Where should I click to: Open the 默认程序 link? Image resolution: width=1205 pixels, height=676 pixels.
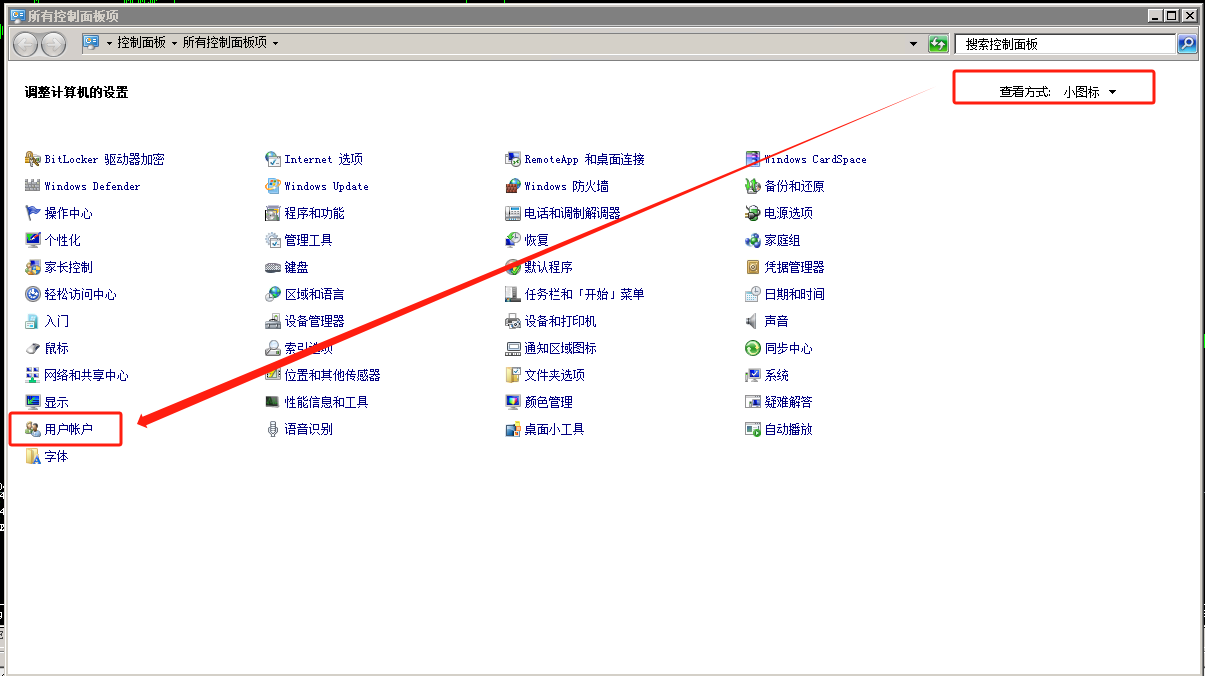click(x=548, y=267)
